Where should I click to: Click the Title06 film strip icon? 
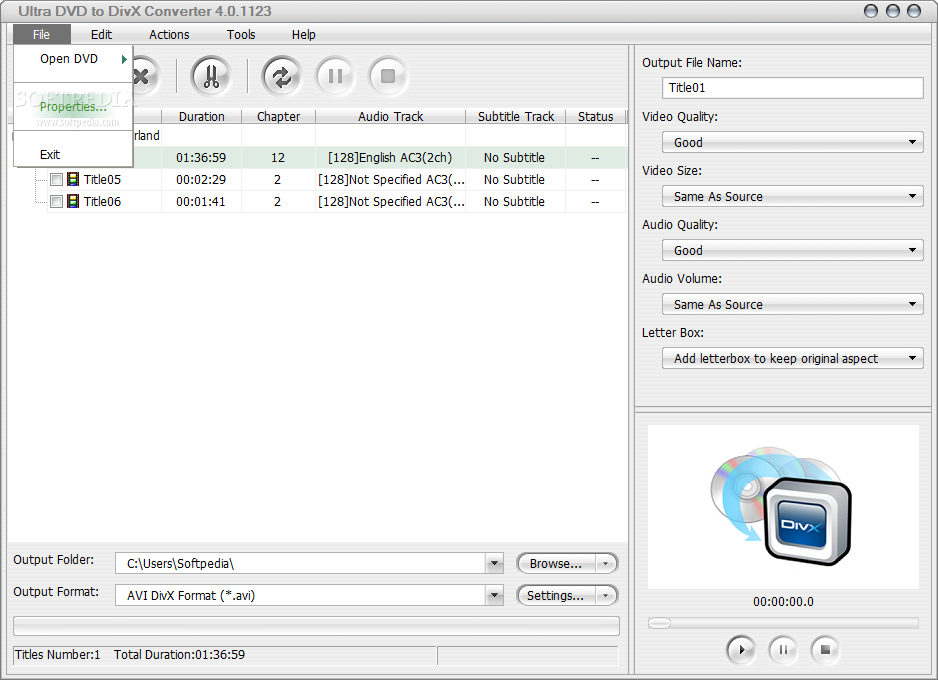click(73, 201)
